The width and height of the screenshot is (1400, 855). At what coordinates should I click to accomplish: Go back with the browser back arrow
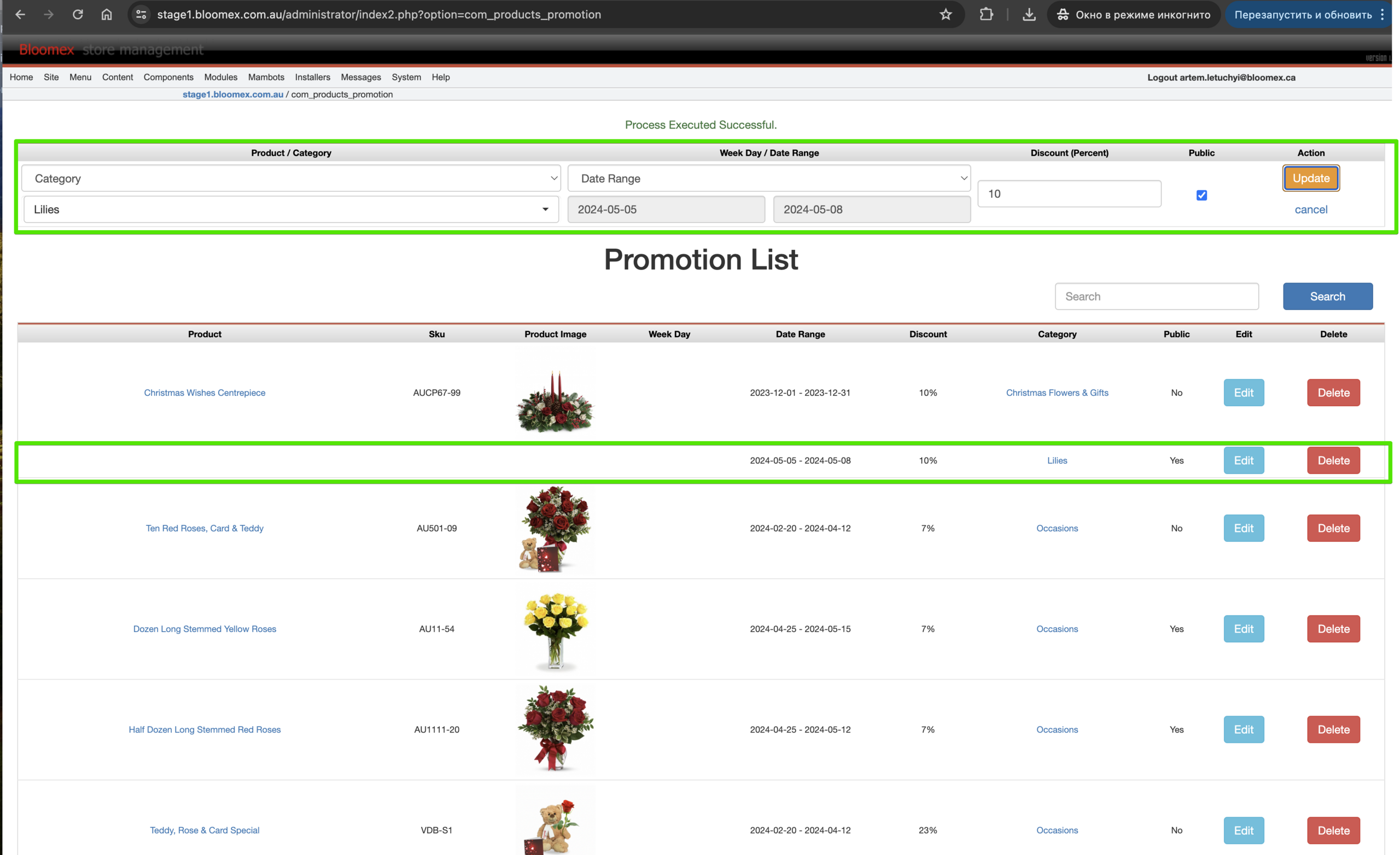(20, 15)
